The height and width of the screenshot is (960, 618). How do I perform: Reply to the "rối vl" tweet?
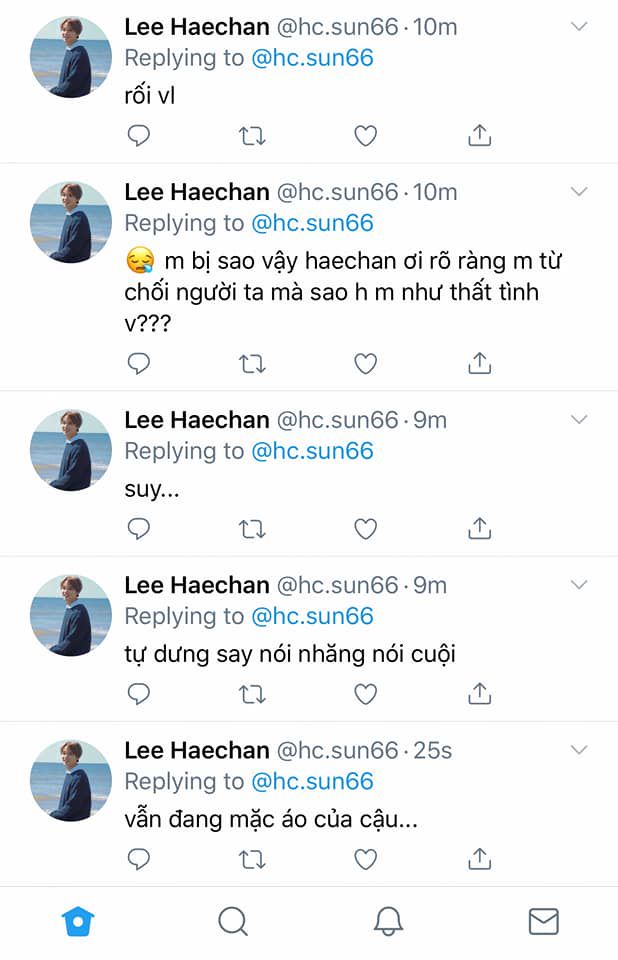tap(139, 135)
